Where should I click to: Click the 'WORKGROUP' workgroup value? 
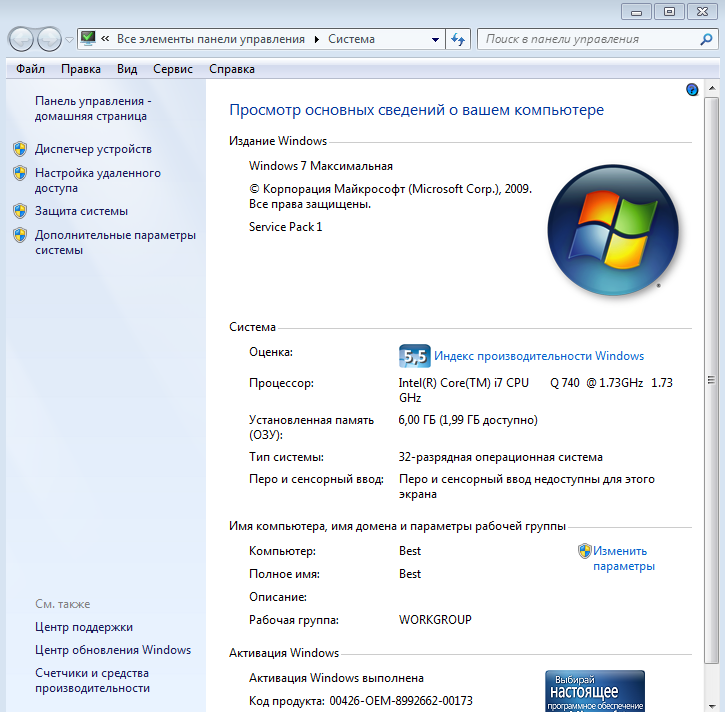pyautogui.click(x=435, y=620)
